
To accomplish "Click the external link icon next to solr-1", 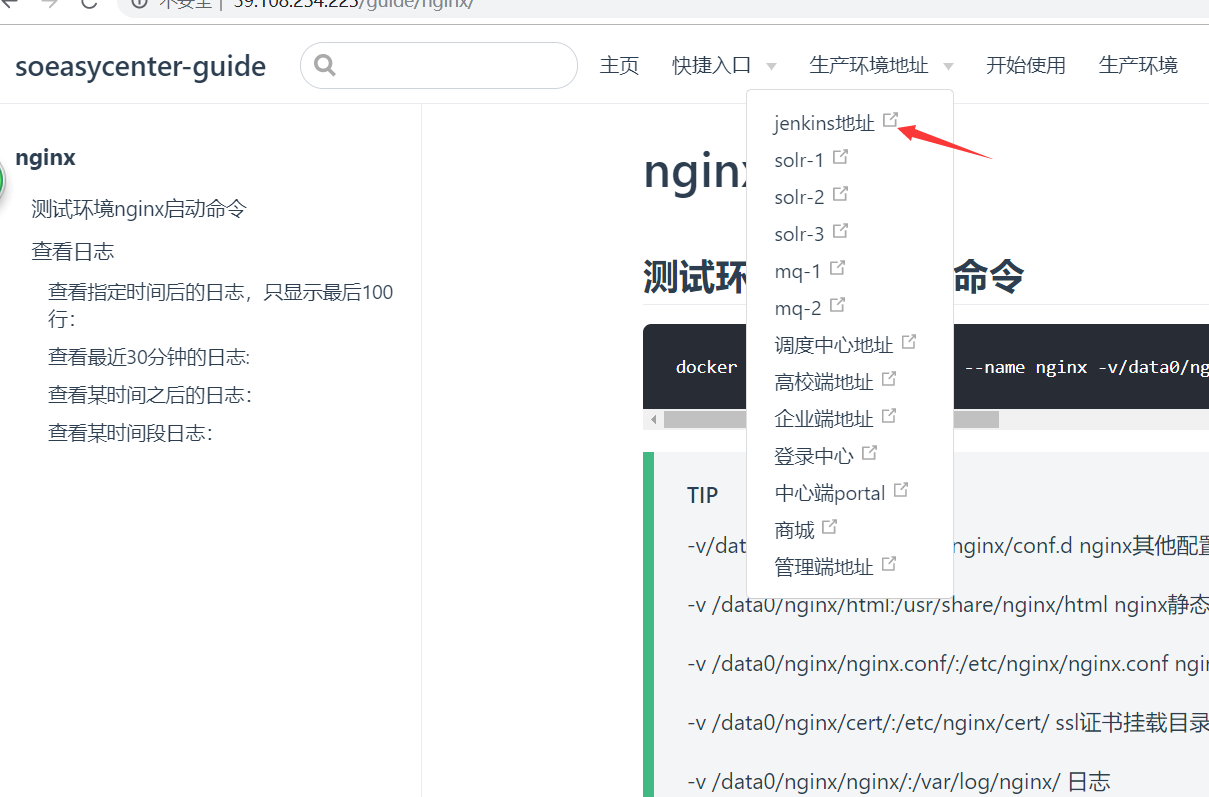I will [841, 157].
